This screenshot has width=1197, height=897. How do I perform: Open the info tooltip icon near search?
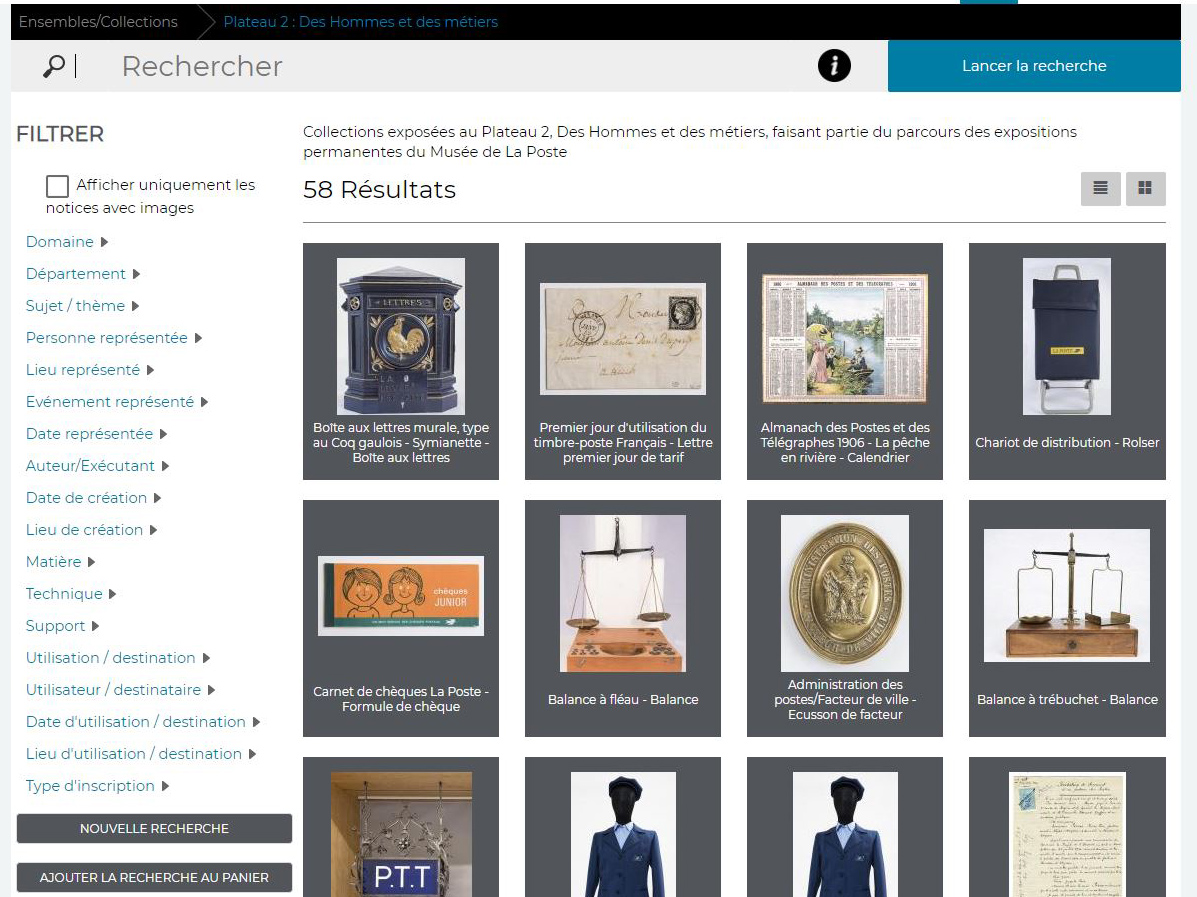[833, 65]
